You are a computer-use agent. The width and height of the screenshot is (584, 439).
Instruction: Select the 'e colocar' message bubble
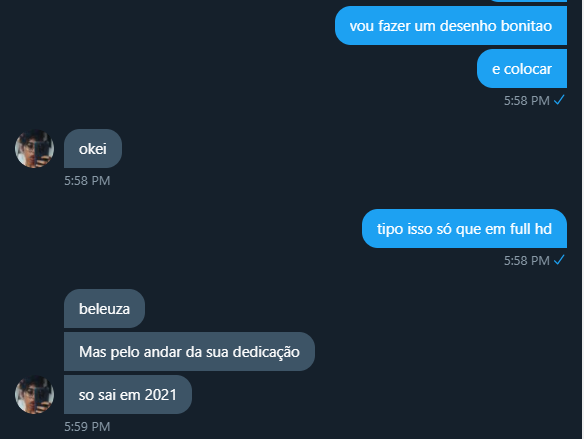pos(522,69)
